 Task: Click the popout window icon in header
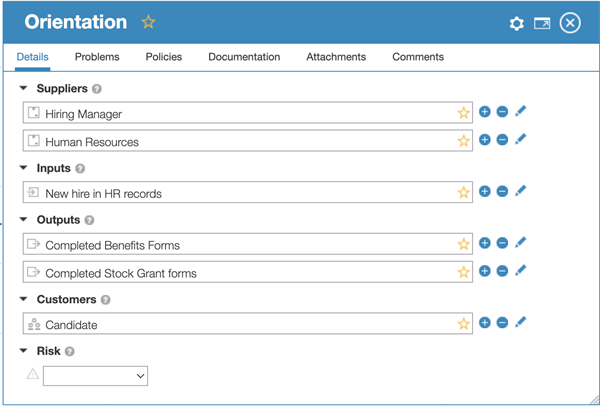(542, 23)
